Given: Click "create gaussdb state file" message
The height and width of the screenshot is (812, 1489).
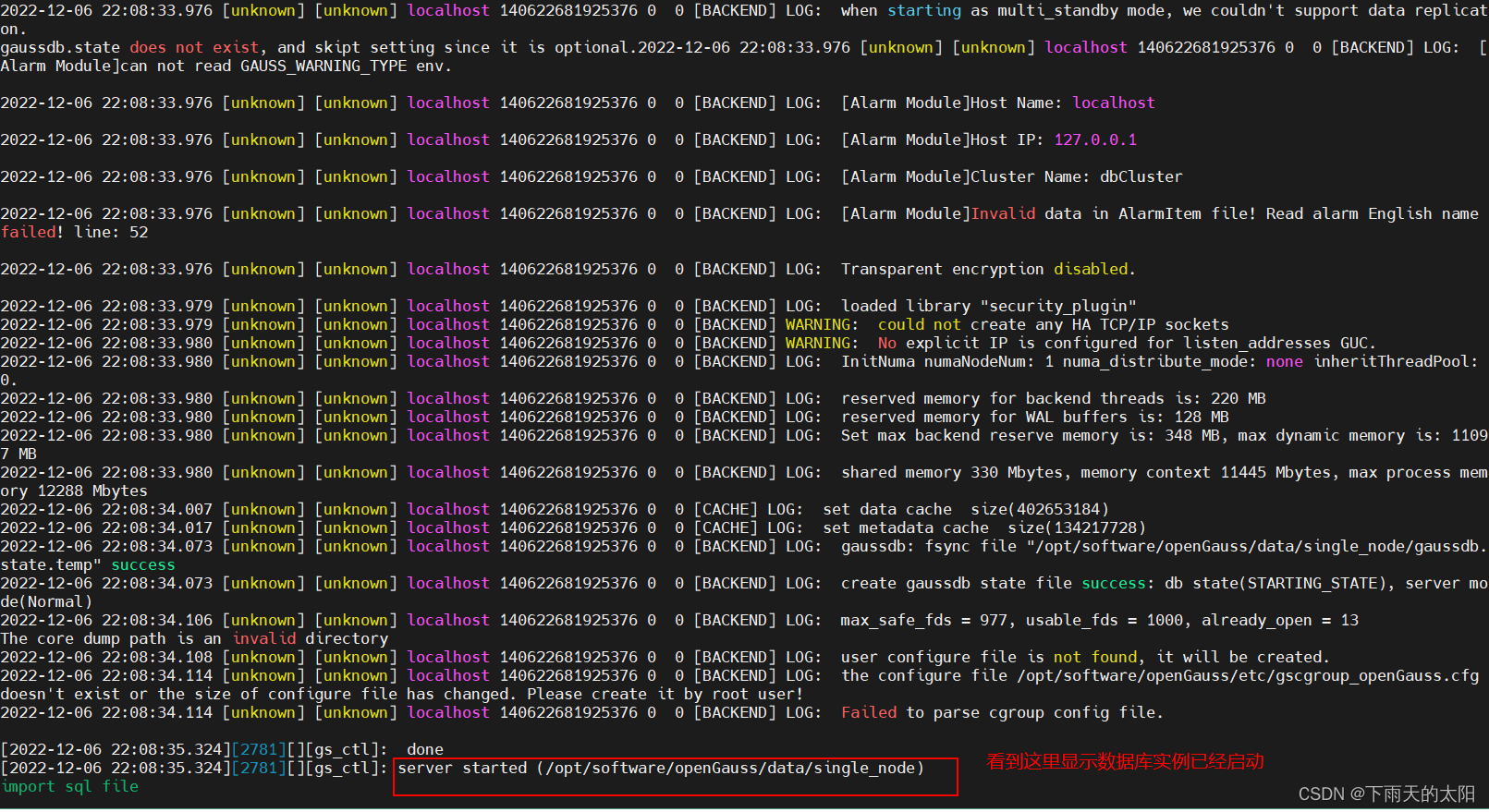Looking at the screenshot, I should click(x=957, y=584).
